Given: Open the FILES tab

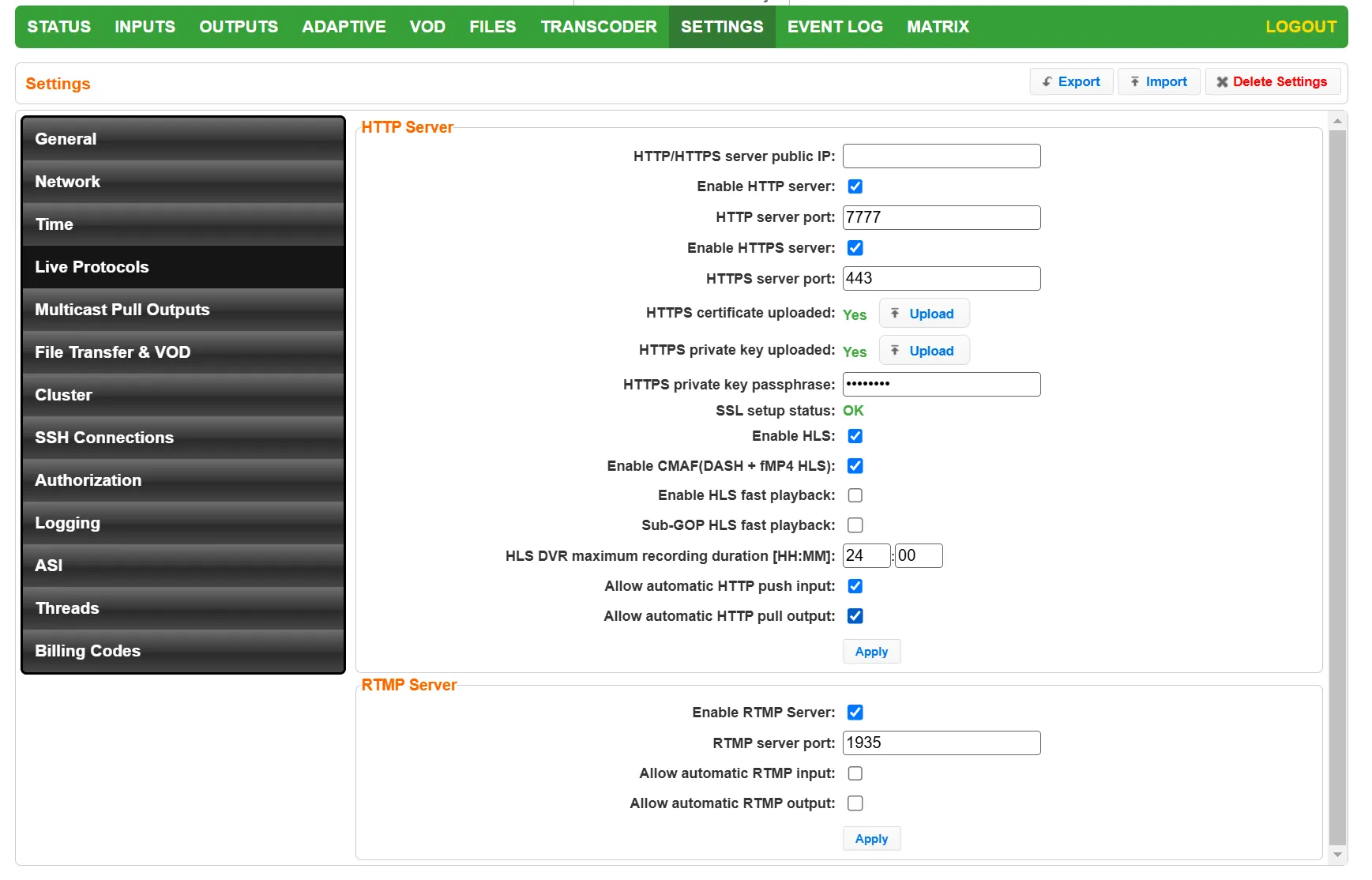Looking at the screenshot, I should tap(493, 27).
